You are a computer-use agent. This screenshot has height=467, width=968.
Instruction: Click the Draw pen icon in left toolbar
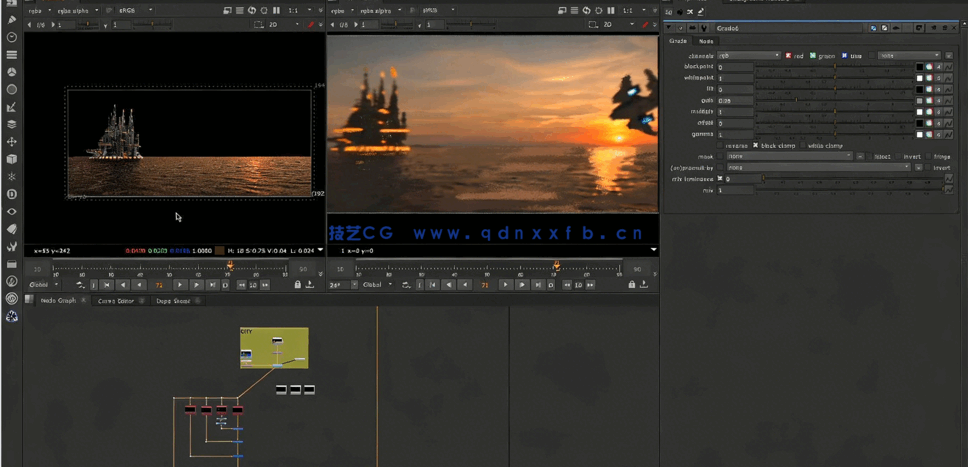click(x=12, y=20)
